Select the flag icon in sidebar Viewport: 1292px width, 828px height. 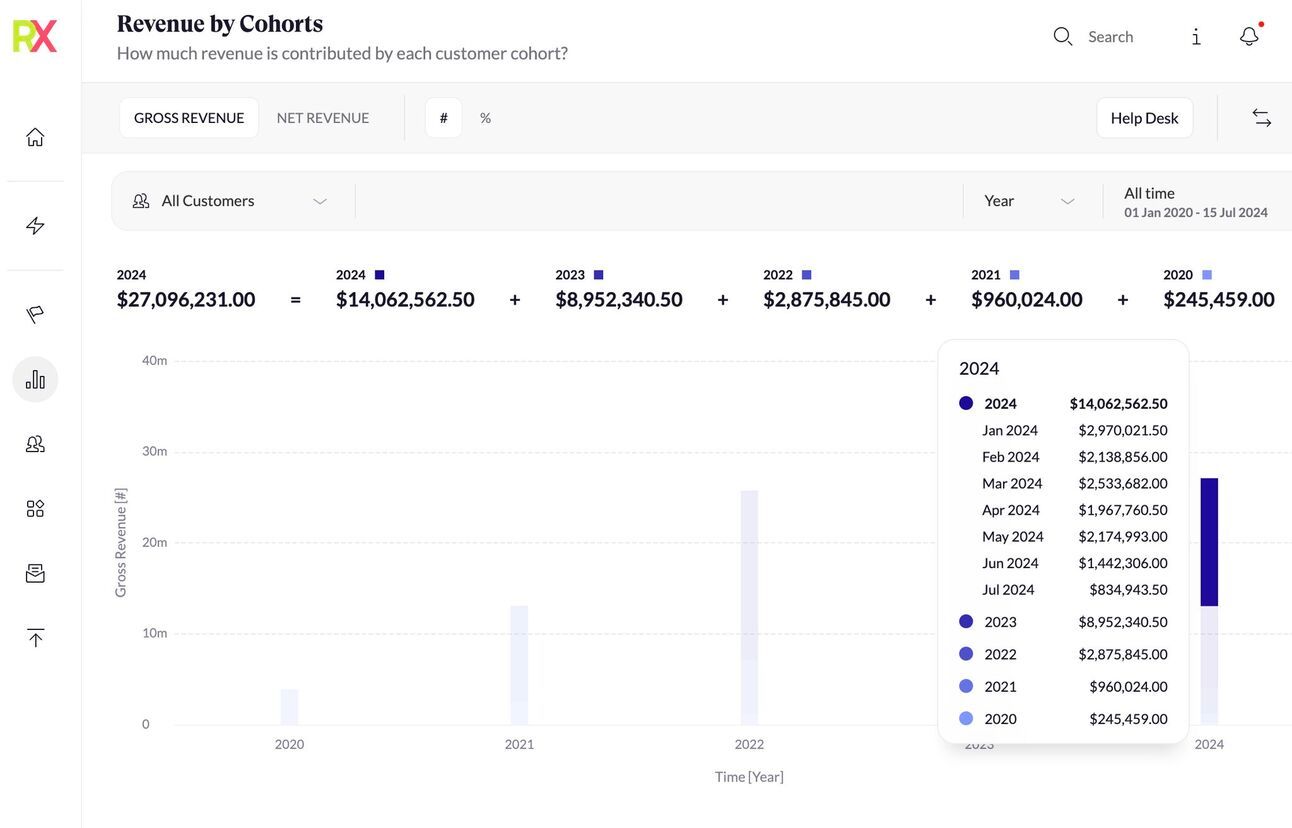tap(35, 315)
